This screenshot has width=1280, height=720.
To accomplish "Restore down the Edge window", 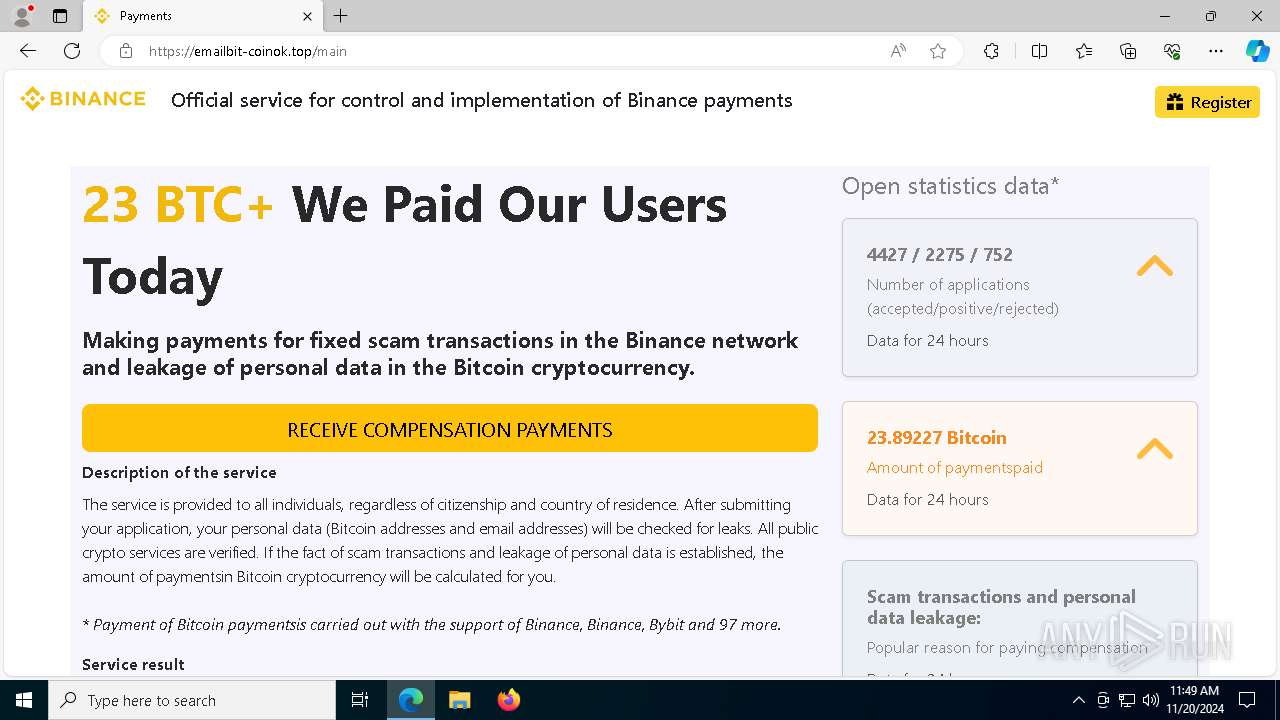I will coord(1211,16).
